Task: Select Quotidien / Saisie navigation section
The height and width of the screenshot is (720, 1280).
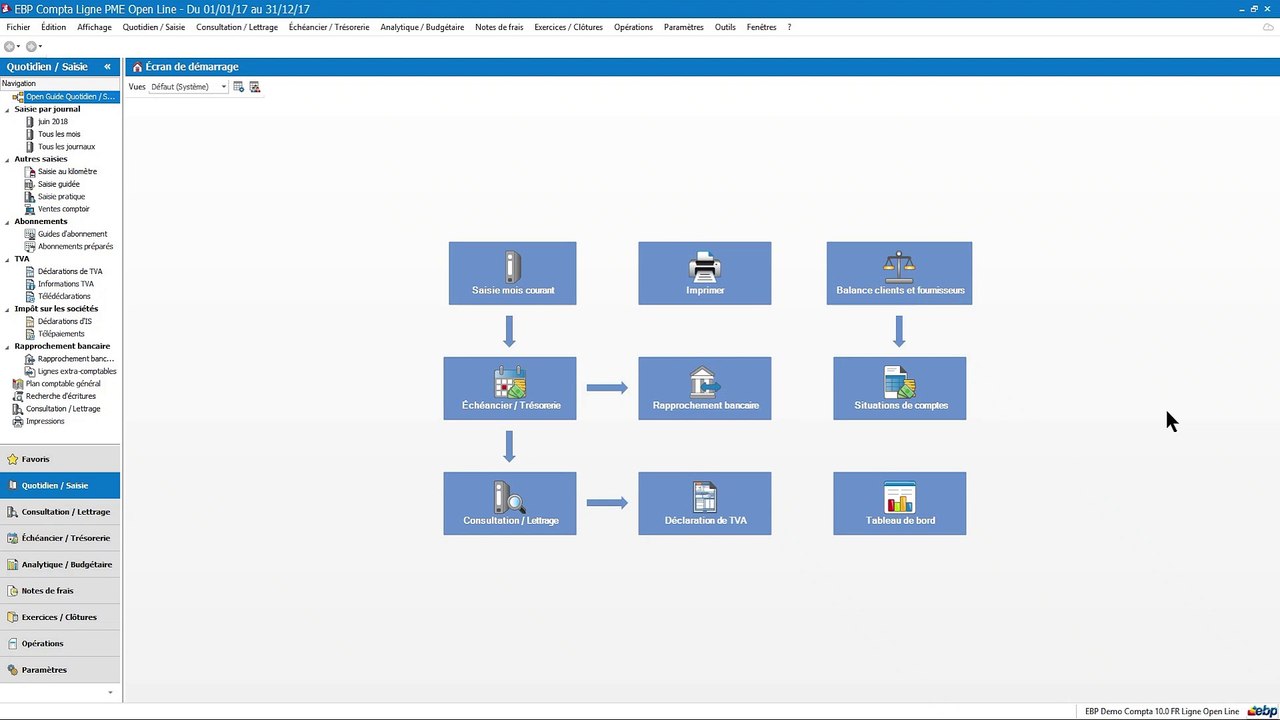Action: coord(60,485)
